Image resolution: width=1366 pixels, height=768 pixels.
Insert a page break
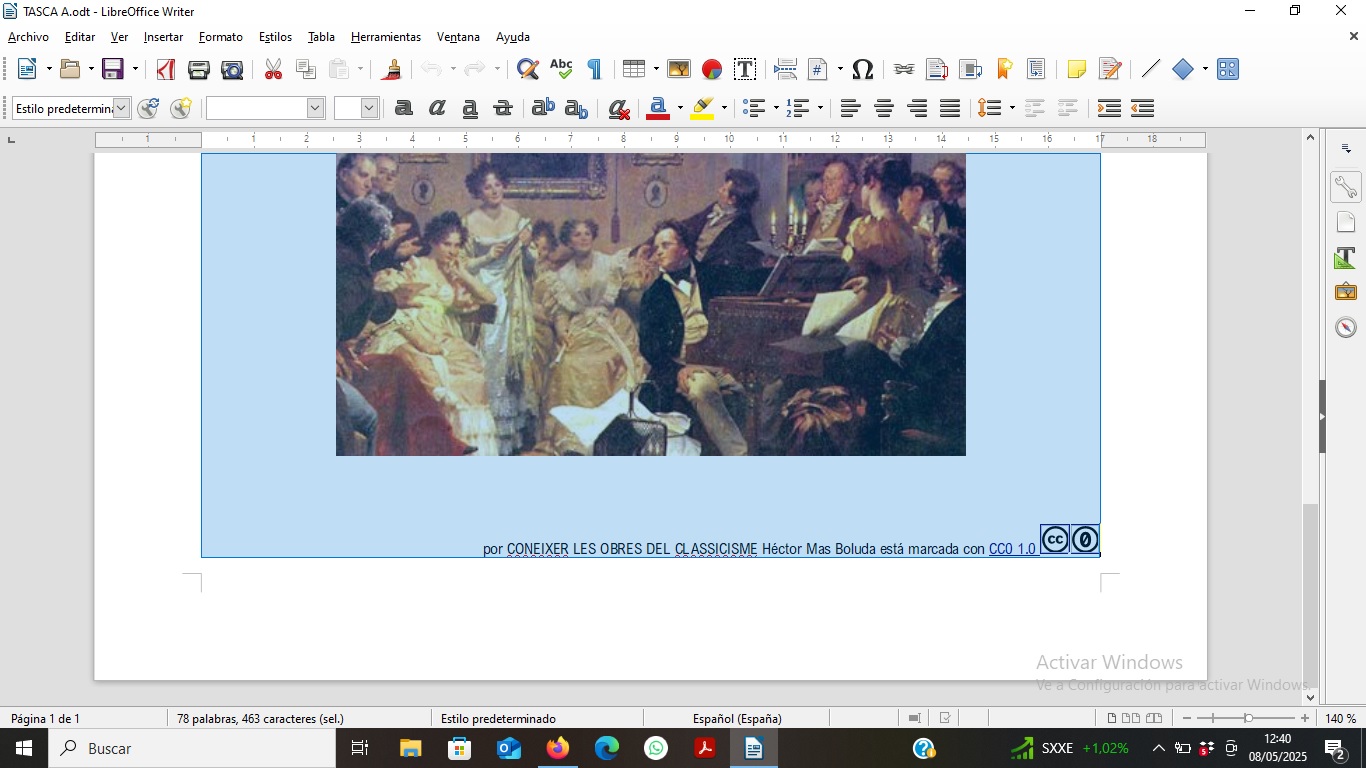pos(786,69)
